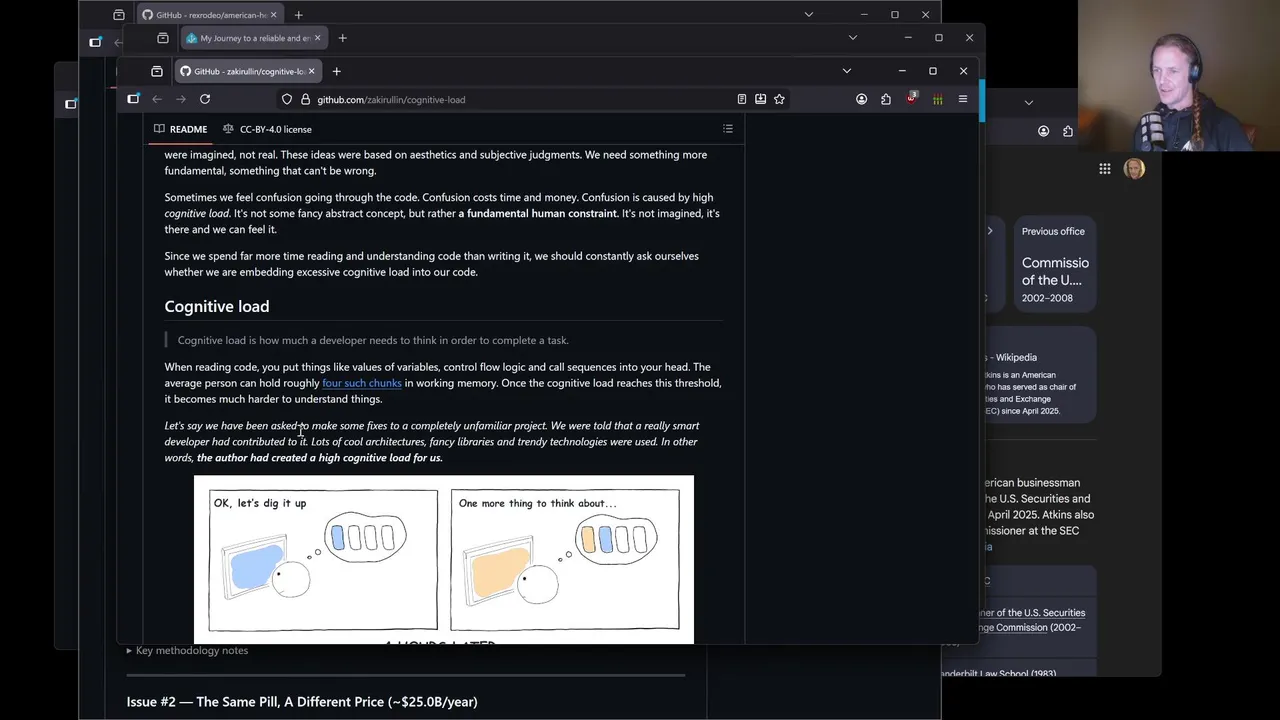Click the red uBlock extension icon
This screenshot has height=720, width=1280.
pyautogui.click(x=912, y=99)
